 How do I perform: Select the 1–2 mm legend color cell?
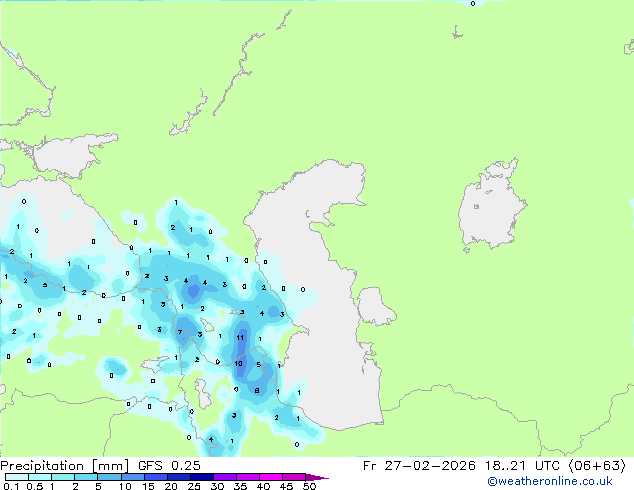pos(63,477)
